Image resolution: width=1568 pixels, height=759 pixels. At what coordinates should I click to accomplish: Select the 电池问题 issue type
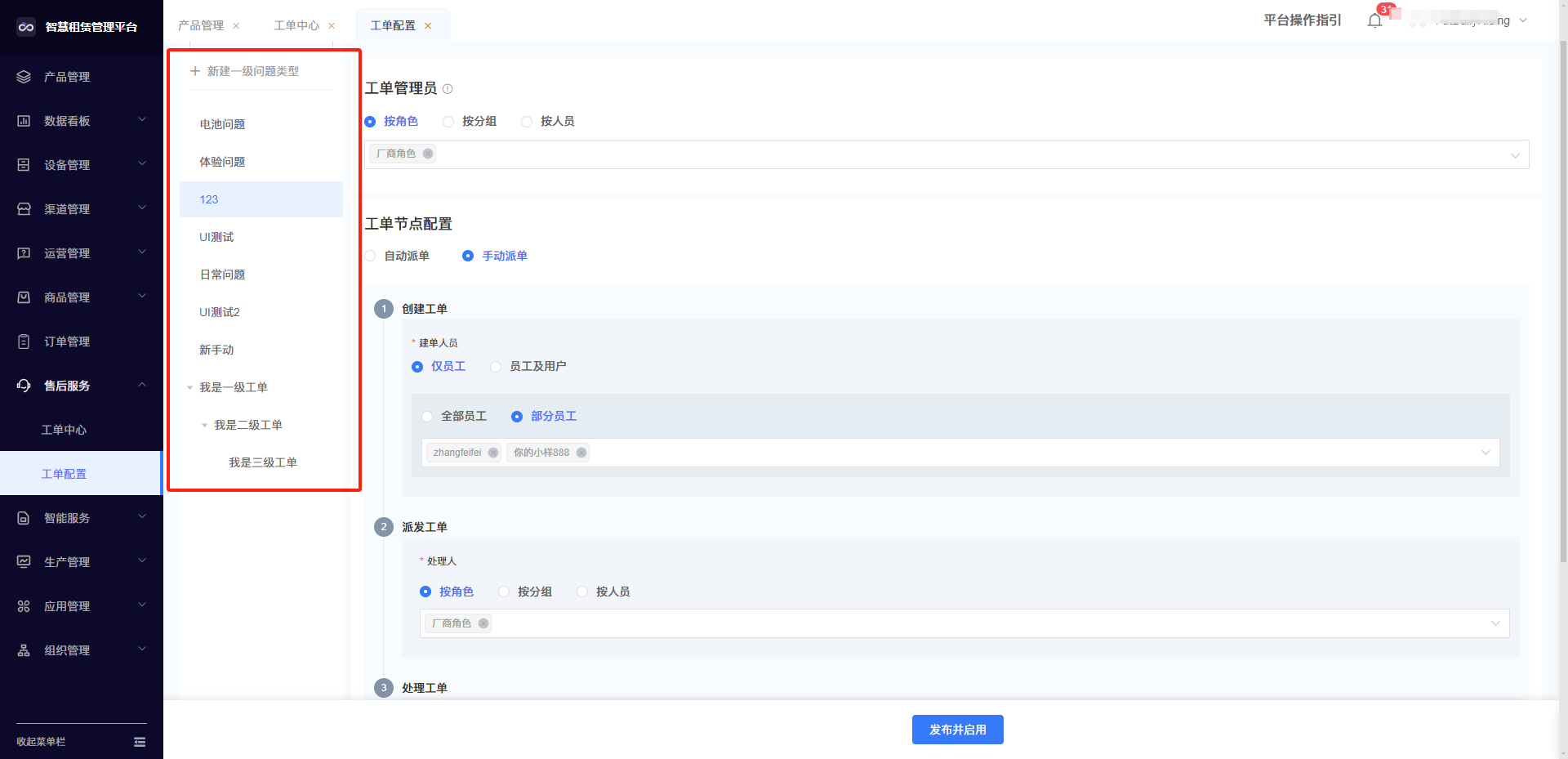pyautogui.click(x=222, y=124)
